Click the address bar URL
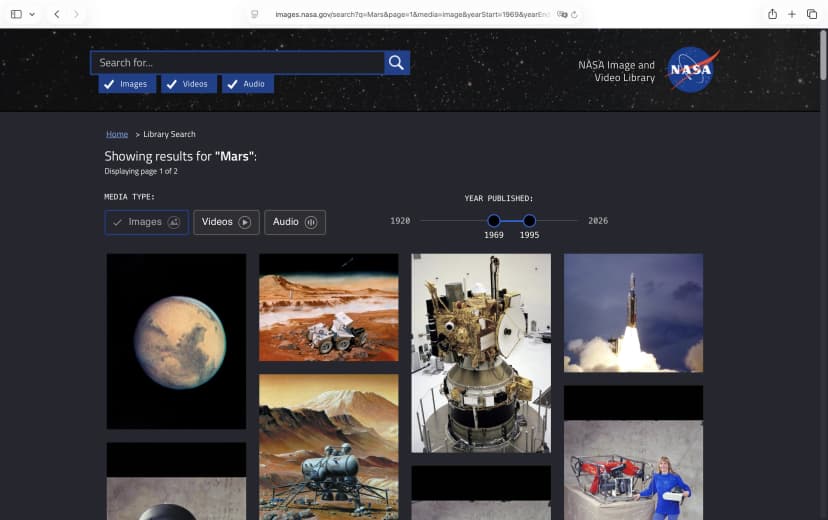Image resolution: width=828 pixels, height=520 pixels. [412, 15]
